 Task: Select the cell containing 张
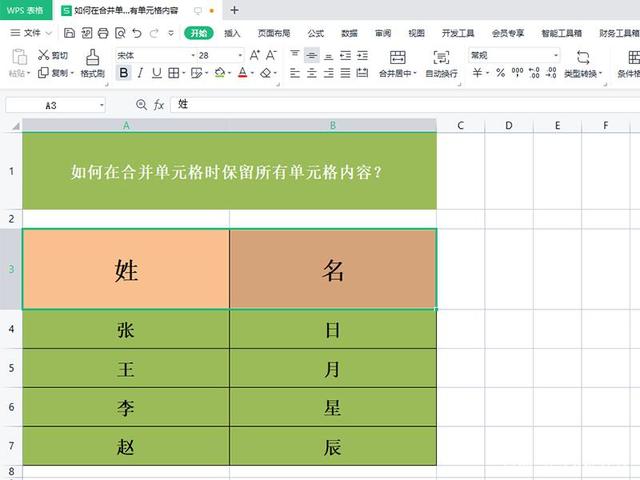126,329
